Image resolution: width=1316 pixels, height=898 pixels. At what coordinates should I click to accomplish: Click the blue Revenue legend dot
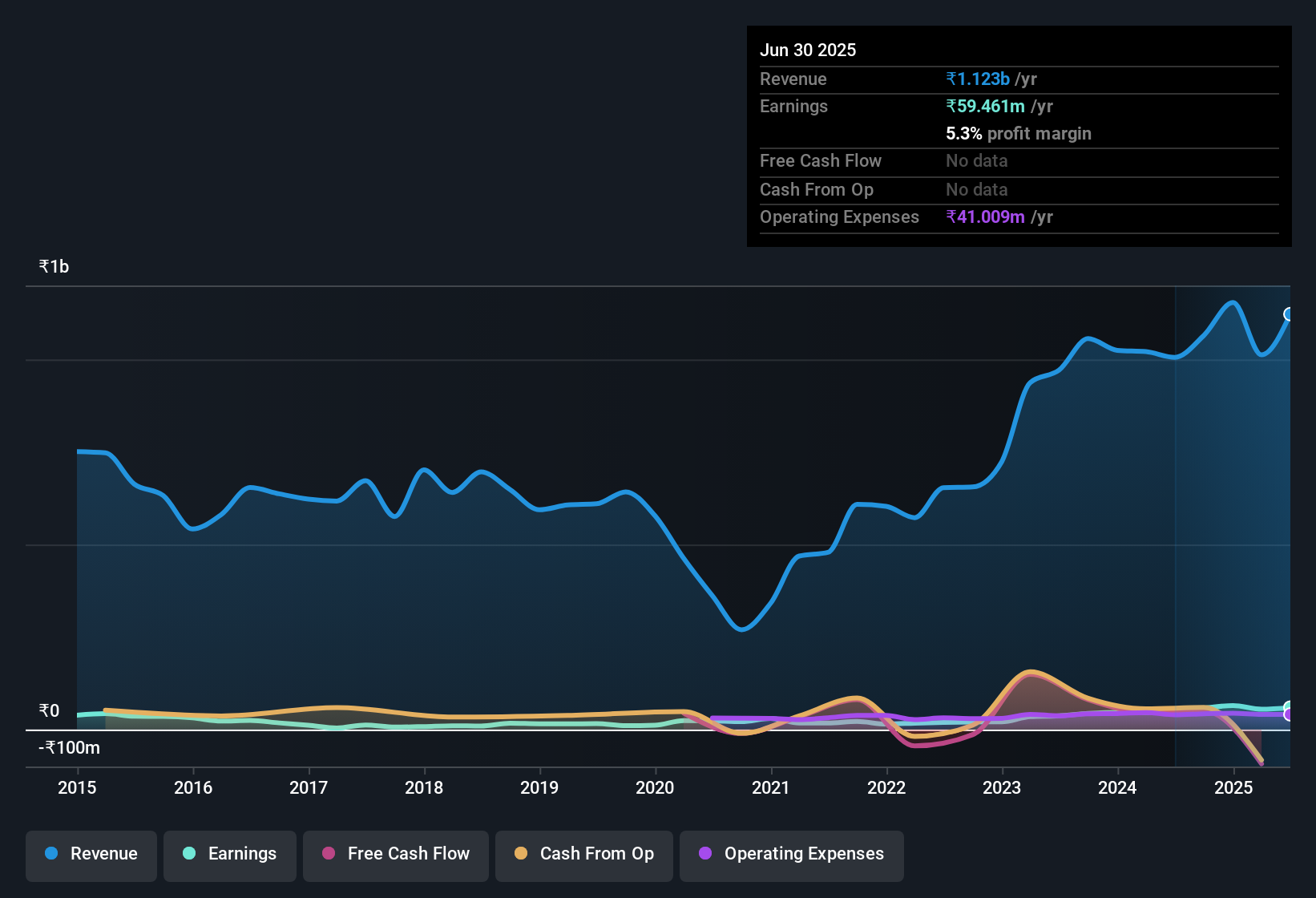tap(51, 853)
